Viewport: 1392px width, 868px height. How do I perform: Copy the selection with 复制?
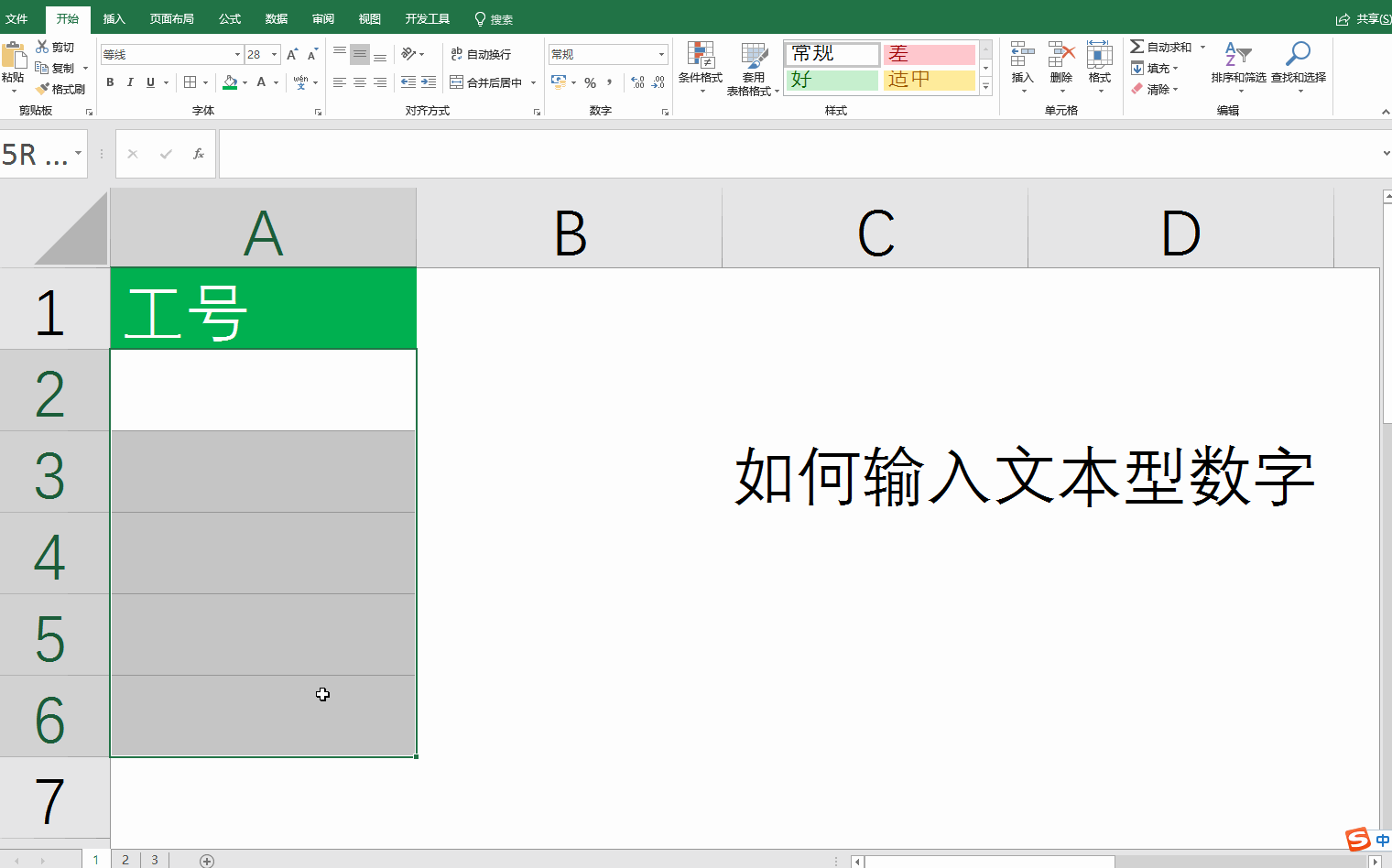pos(55,68)
